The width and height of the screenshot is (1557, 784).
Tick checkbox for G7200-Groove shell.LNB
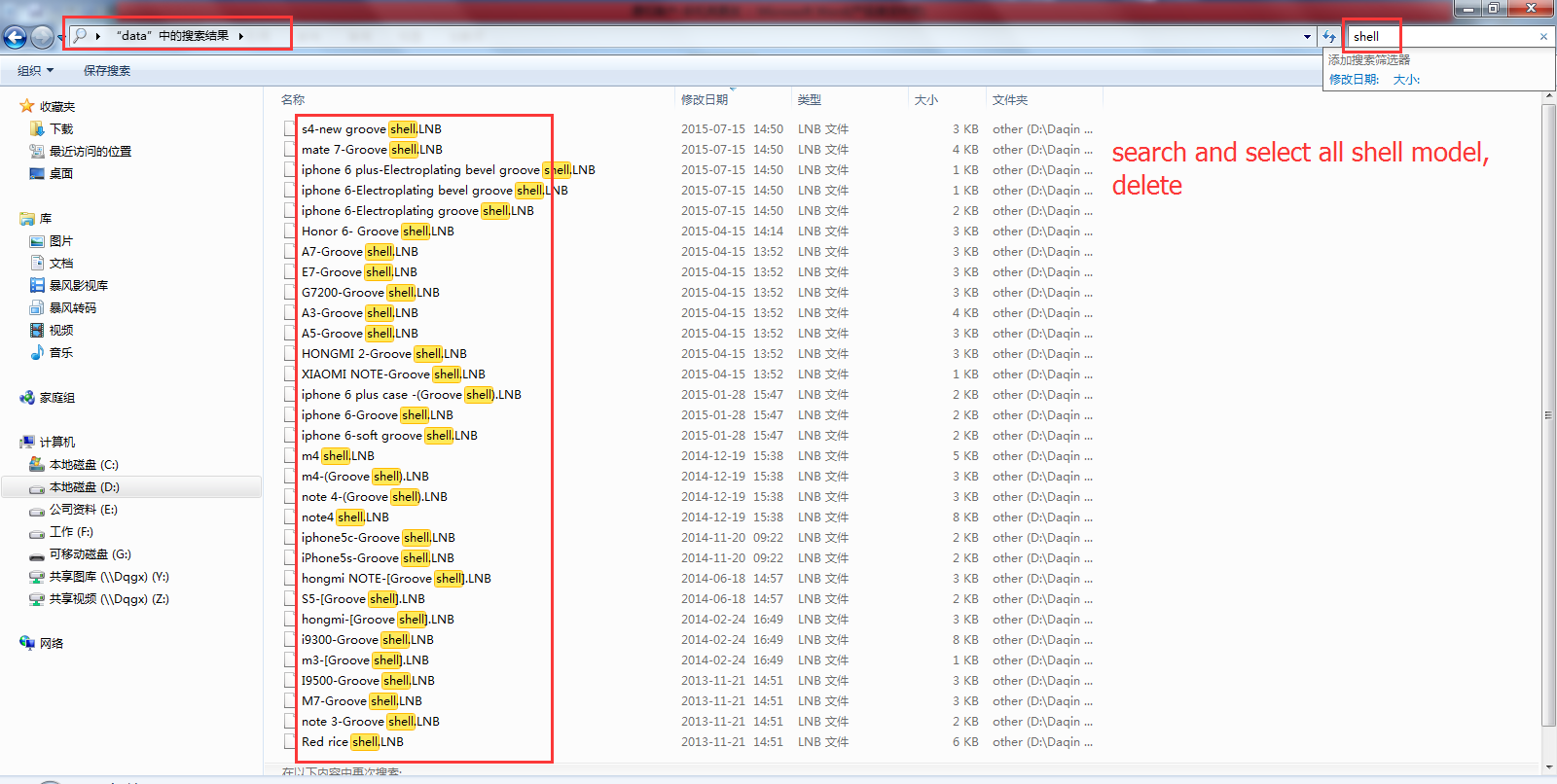[290, 292]
